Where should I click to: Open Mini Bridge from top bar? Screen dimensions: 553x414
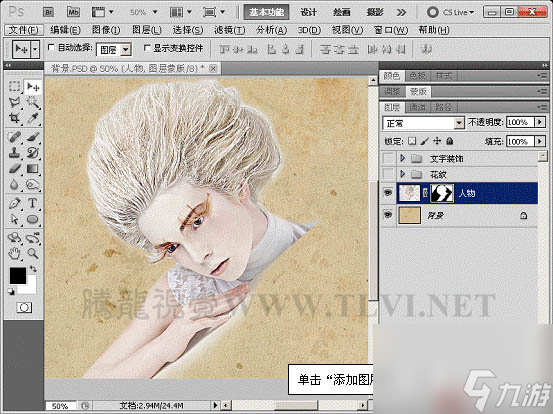(x=73, y=12)
